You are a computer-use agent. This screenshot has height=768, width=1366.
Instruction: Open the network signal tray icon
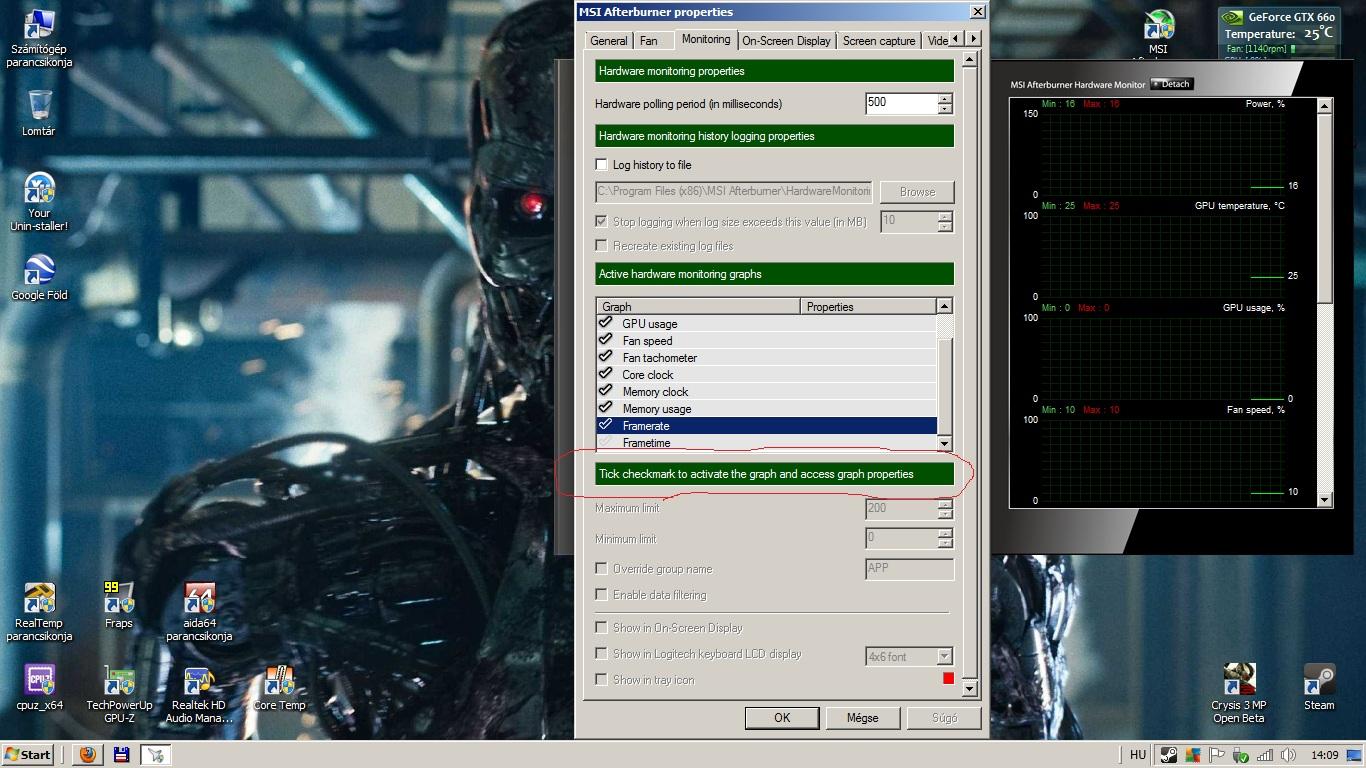point(1265,755)
